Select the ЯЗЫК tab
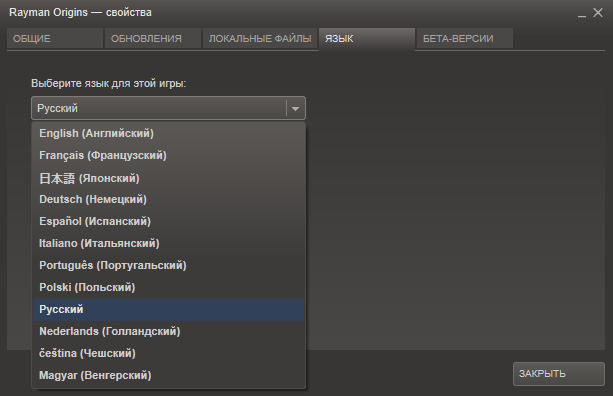The height and width of the screenshot is (396, 613). click(367, 39)
